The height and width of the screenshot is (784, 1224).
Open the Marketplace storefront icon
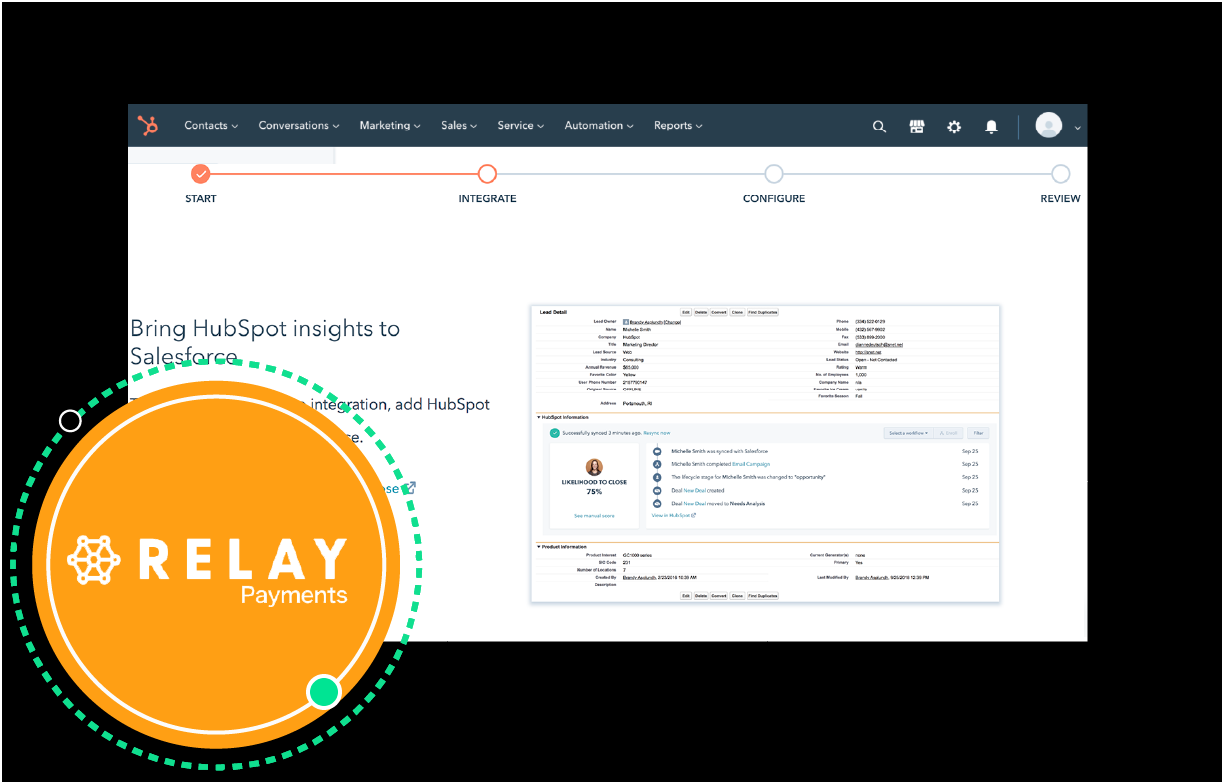916,126
